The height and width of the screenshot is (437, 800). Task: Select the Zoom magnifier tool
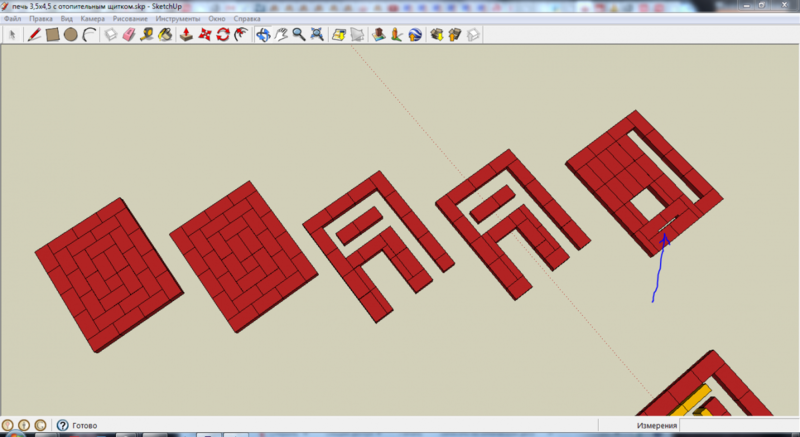(298, 35)
